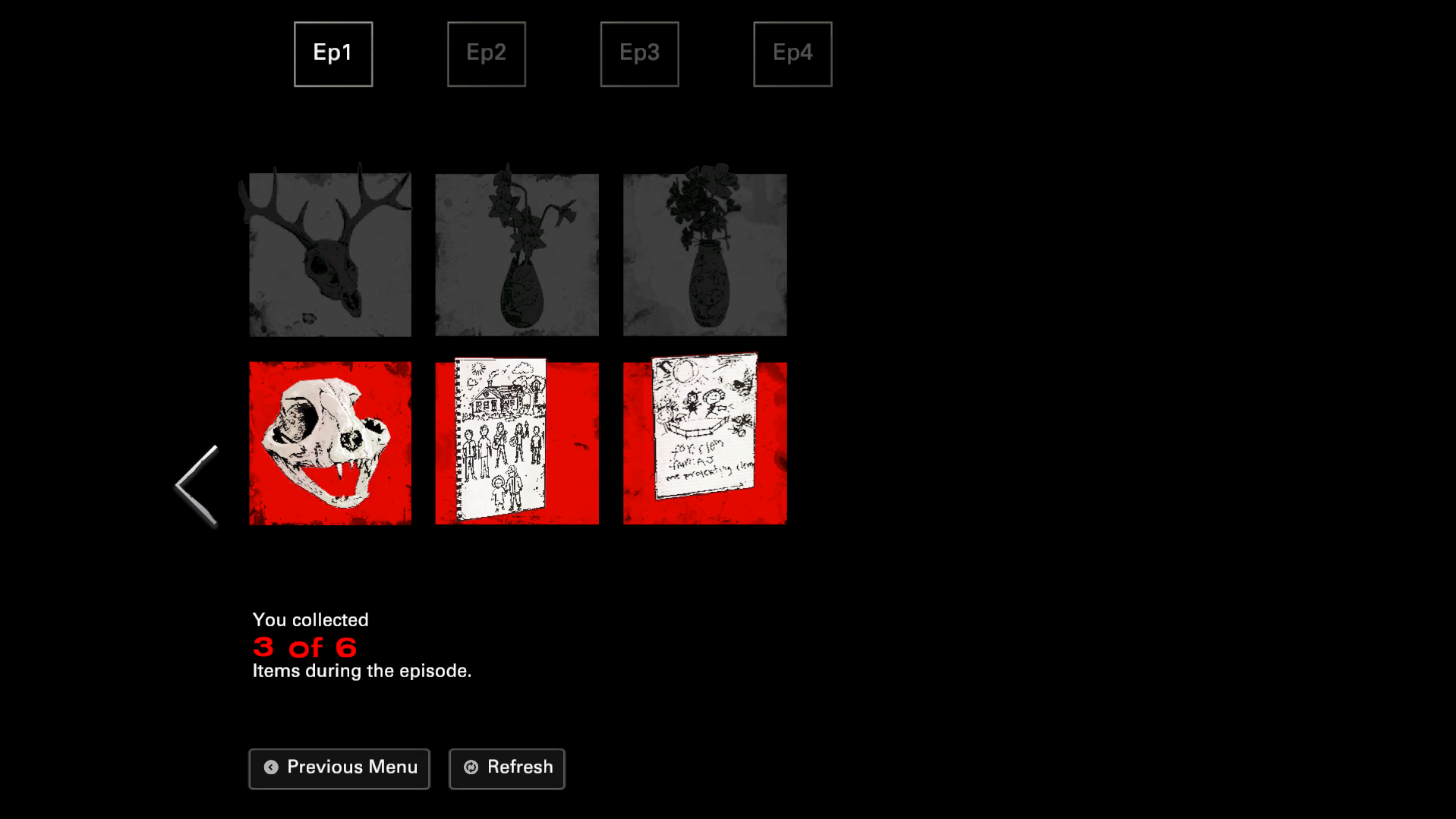Go to the Ep4 tab
The width and height of the screenshot is (1456, 819).
(x=793, y=54)
